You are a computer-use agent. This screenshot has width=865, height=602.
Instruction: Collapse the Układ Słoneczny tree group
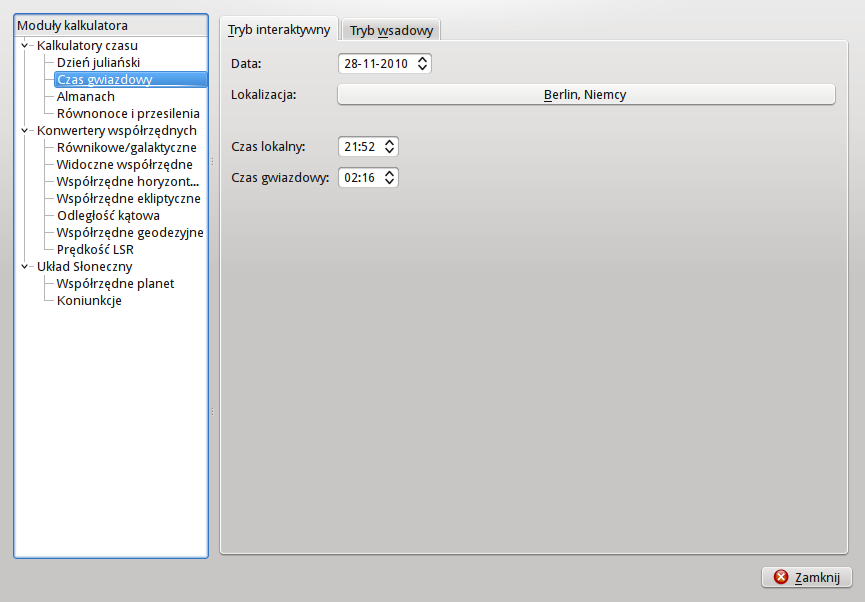coord(24,266)
